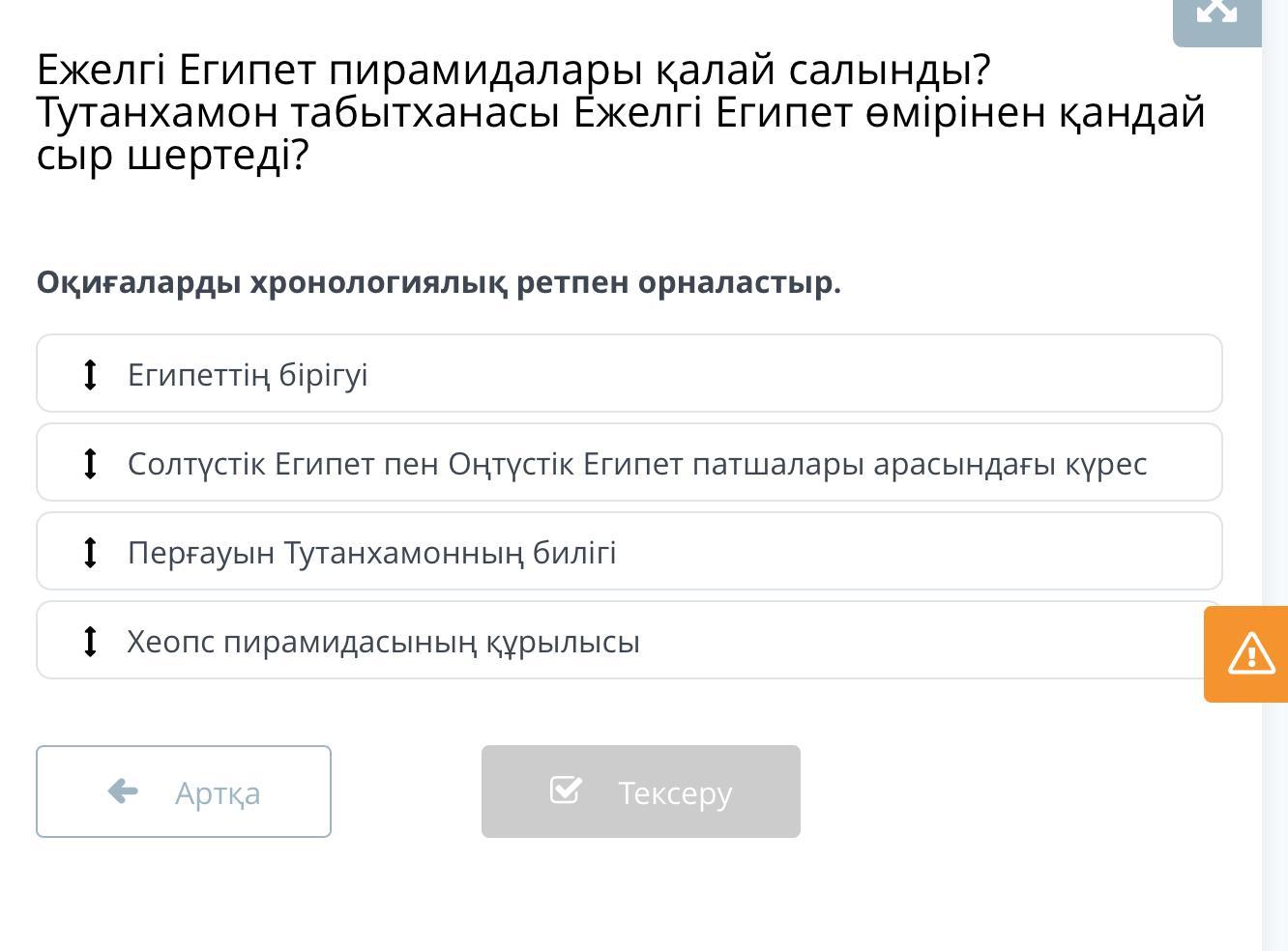
Task: Go back with the Артқа button
Action: tap(184, 792)
